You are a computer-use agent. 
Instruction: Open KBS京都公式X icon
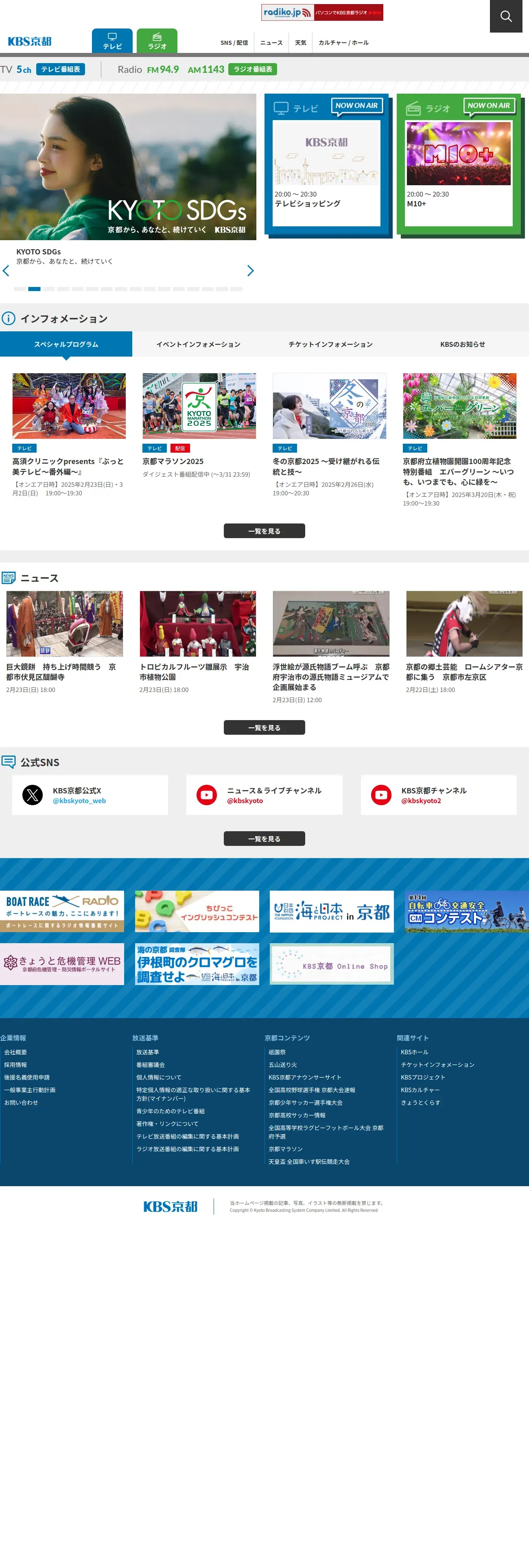32,795
